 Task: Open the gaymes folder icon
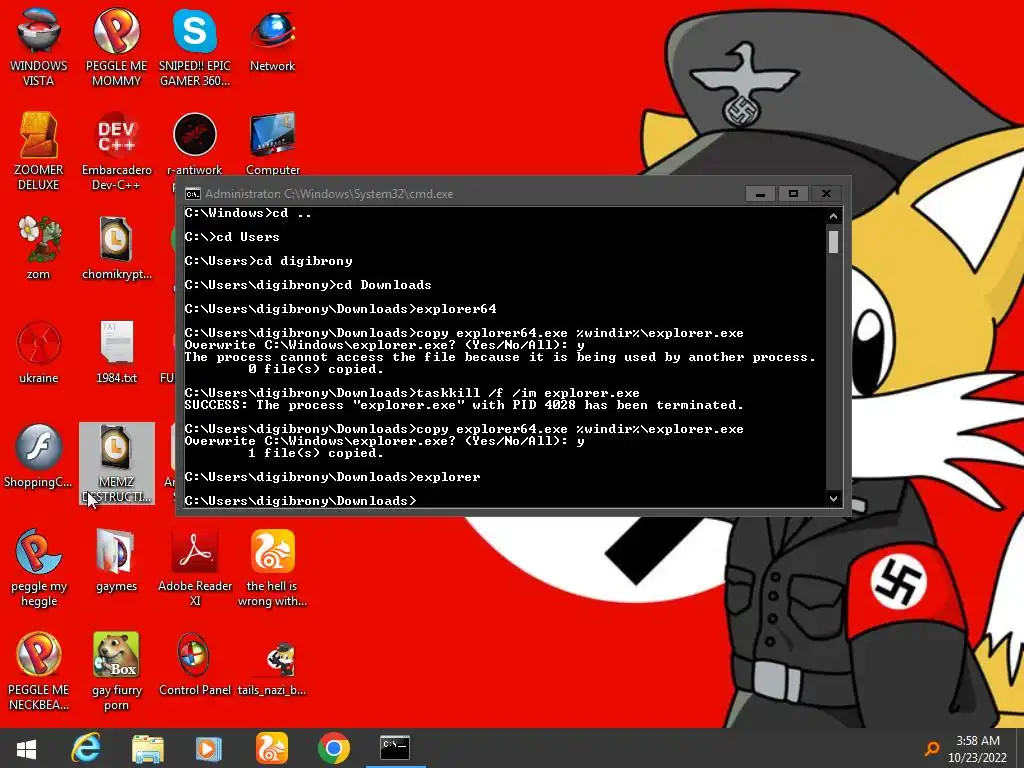click(116, 560)
